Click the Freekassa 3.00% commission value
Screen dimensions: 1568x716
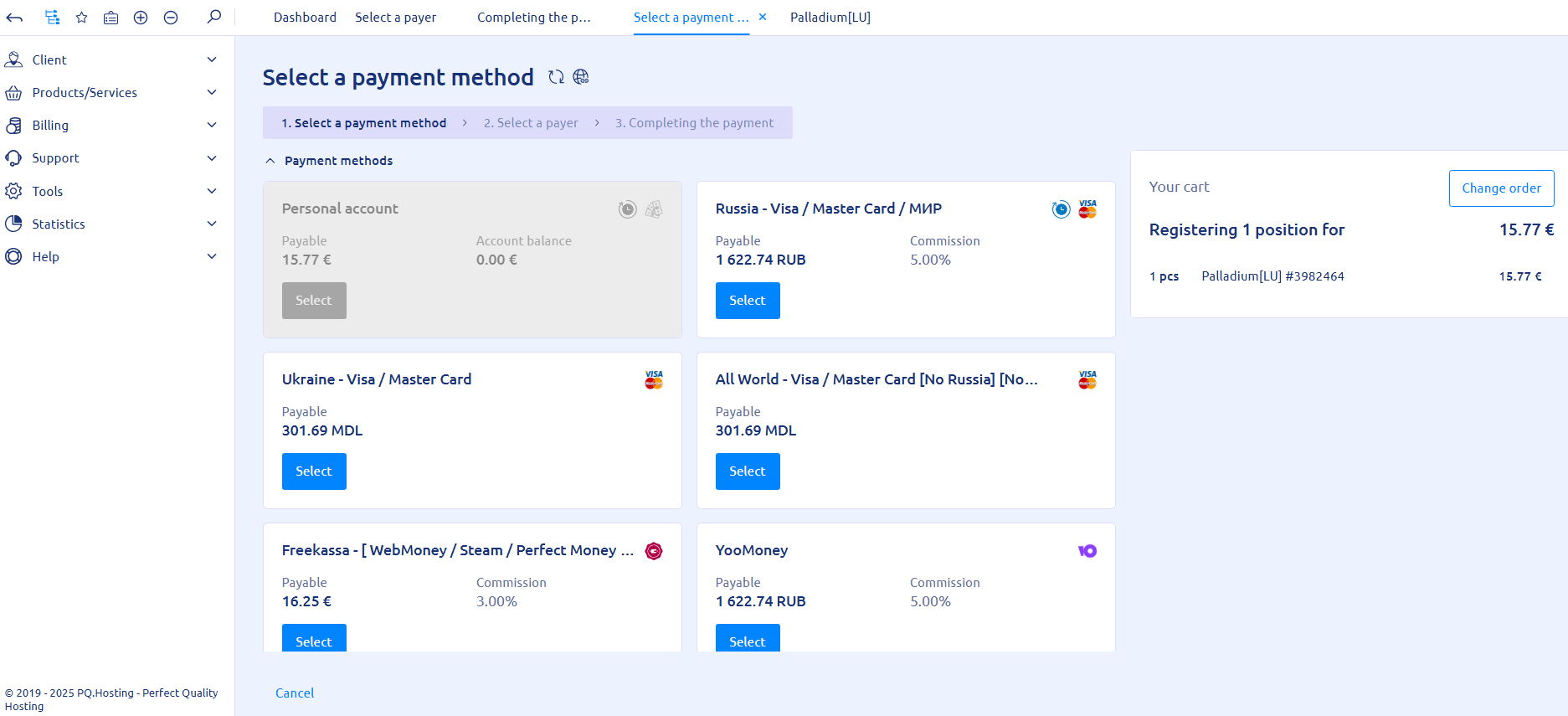coord(496,601)
